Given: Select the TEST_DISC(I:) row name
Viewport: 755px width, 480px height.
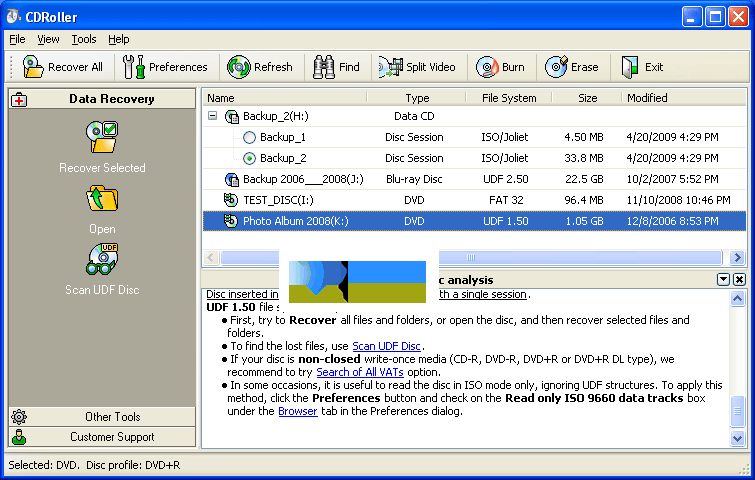Looking at the screenshot, I should pos(278,200).
